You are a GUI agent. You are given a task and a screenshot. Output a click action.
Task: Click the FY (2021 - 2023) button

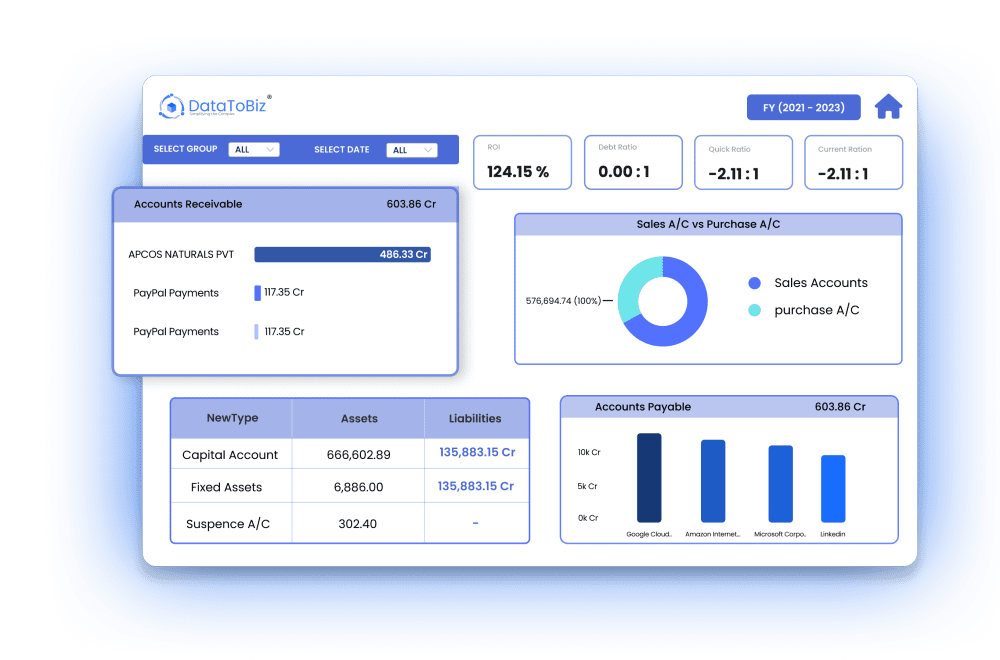point(803,107)
